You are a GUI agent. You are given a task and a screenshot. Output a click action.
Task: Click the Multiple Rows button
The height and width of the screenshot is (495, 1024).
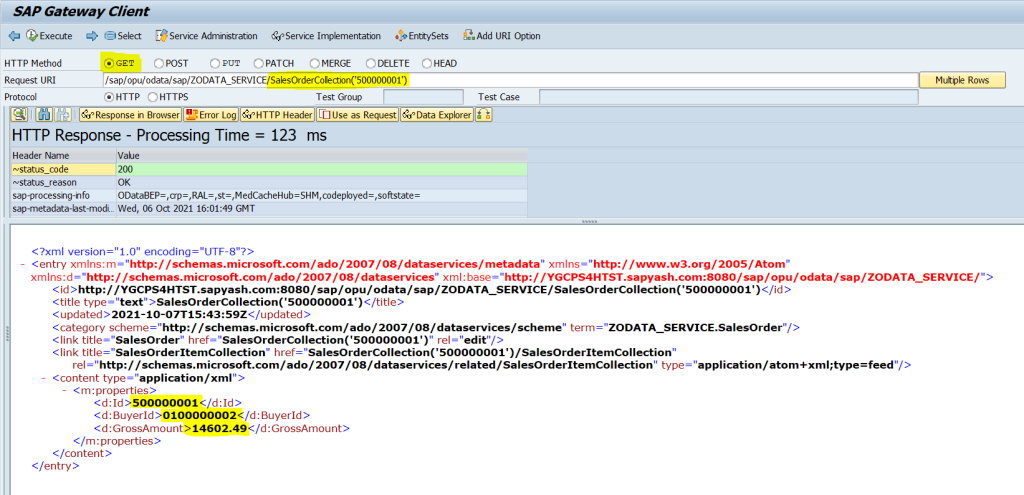pos(962,80)
